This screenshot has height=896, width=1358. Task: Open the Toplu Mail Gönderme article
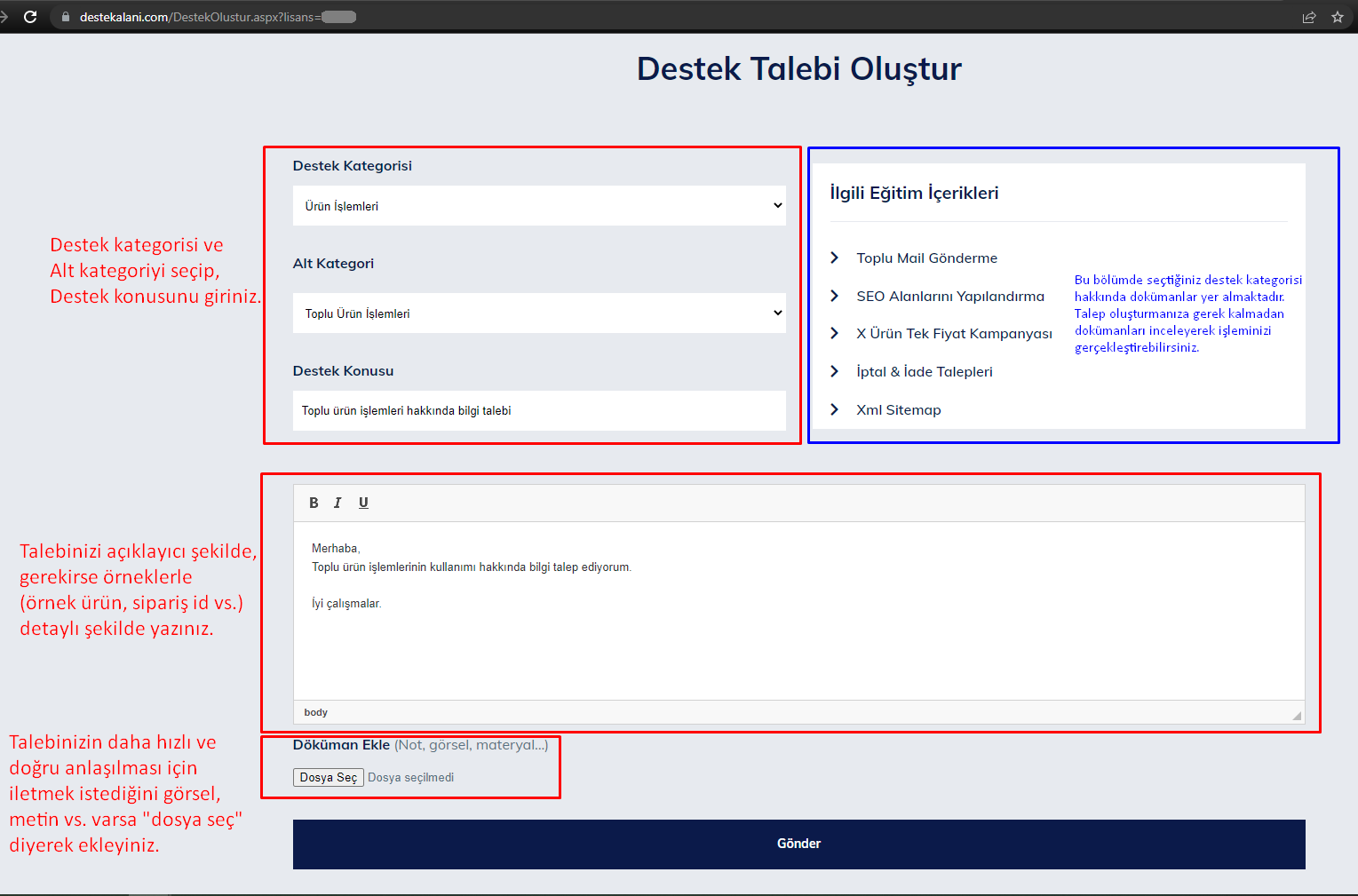coord(926,258)
